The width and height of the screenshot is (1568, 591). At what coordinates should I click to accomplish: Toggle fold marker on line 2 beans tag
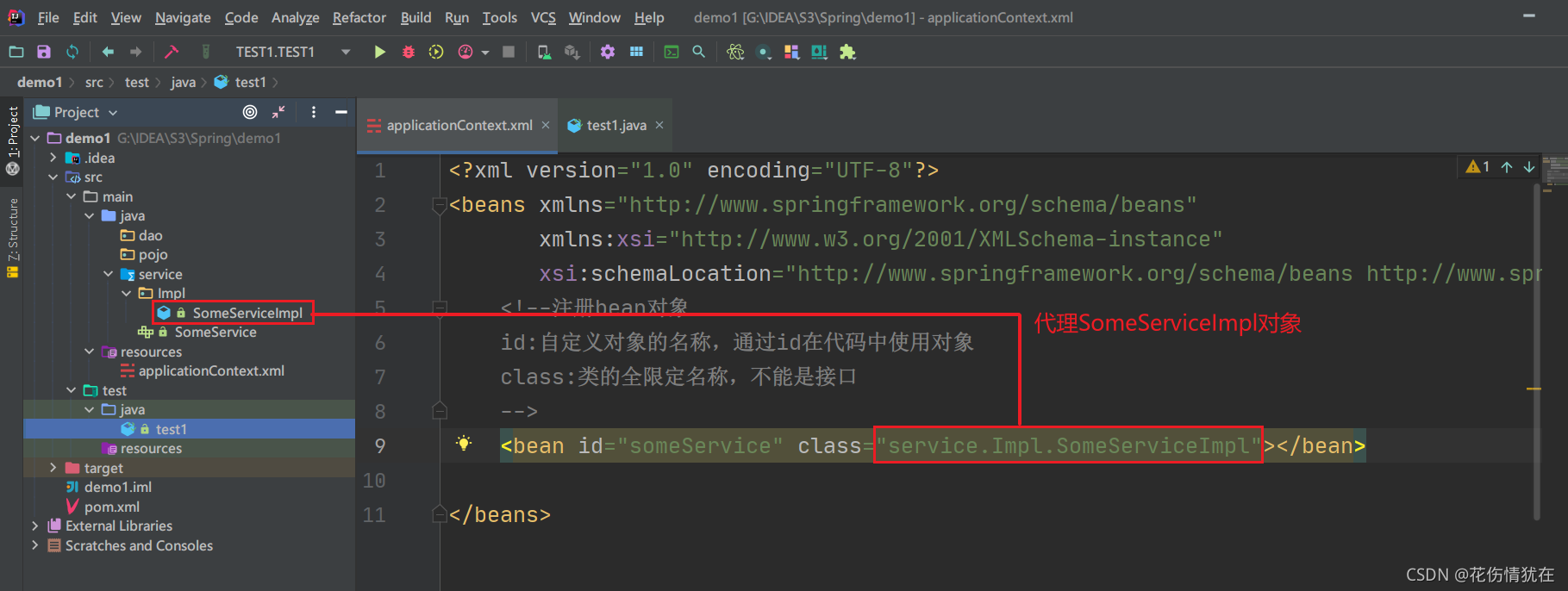[439, 205]
